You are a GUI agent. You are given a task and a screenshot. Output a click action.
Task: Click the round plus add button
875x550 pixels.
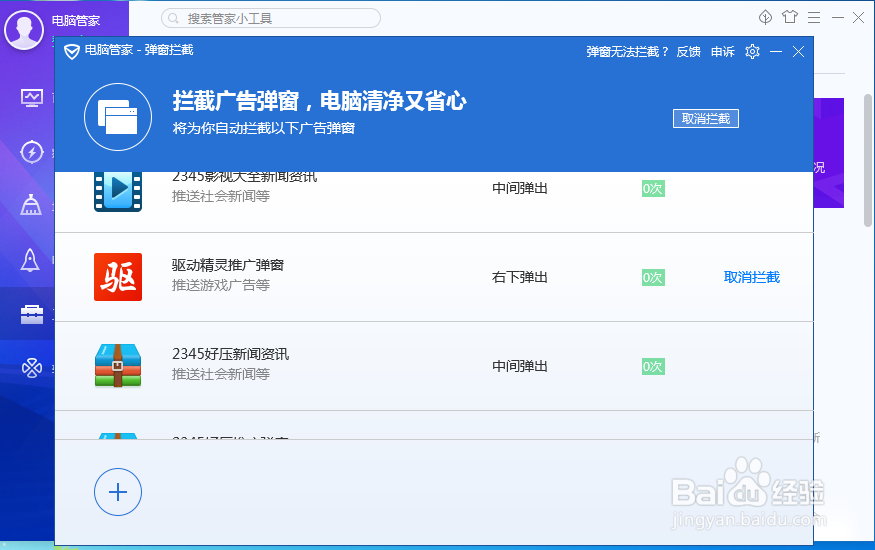(118, 492)
